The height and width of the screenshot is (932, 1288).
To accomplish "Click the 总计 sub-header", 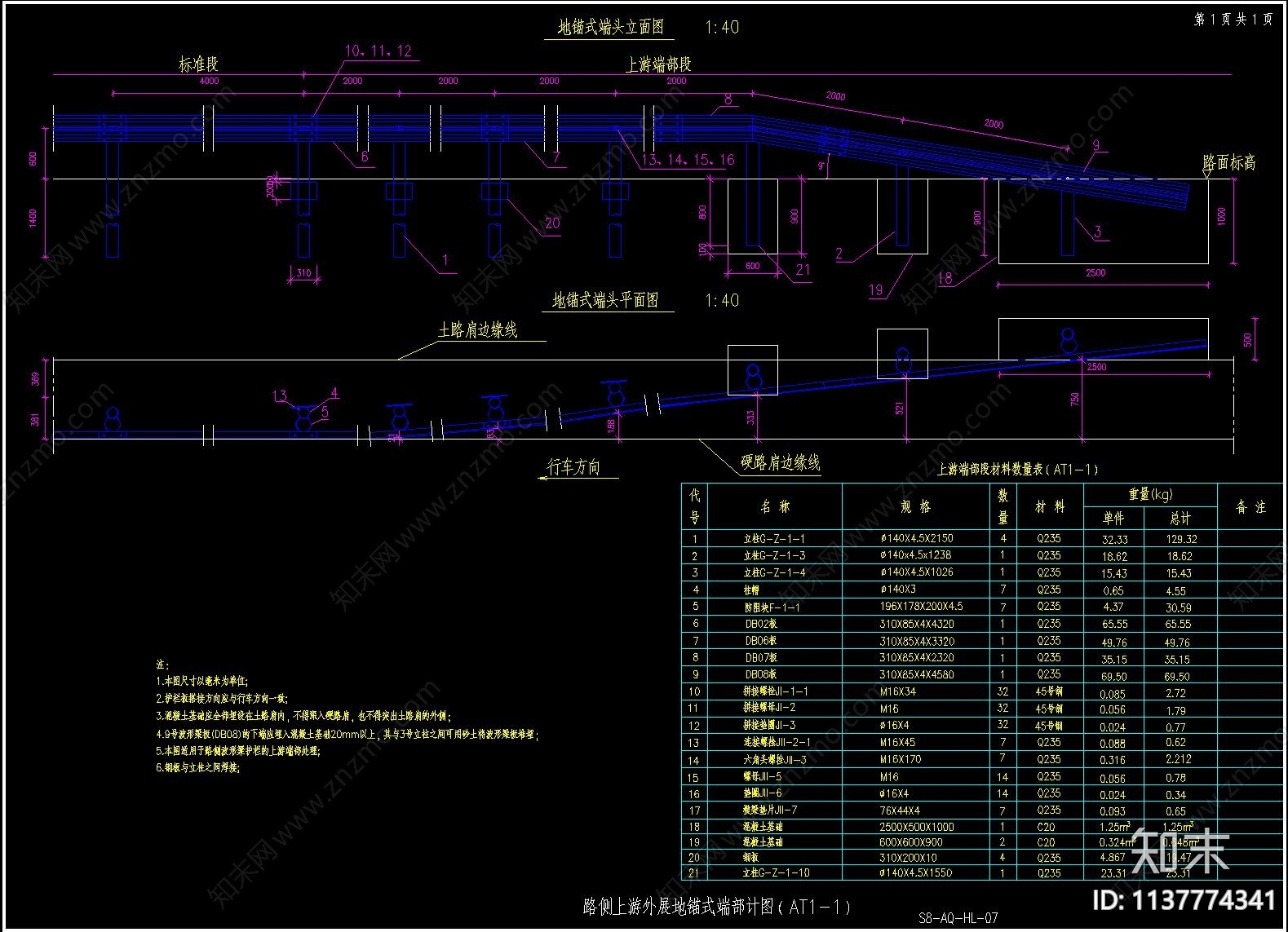I will coord(1180,518).
